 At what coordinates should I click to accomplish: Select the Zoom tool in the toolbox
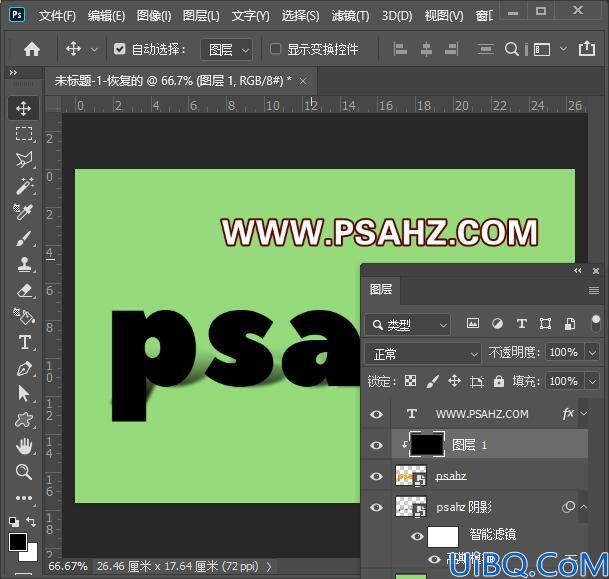24,472
